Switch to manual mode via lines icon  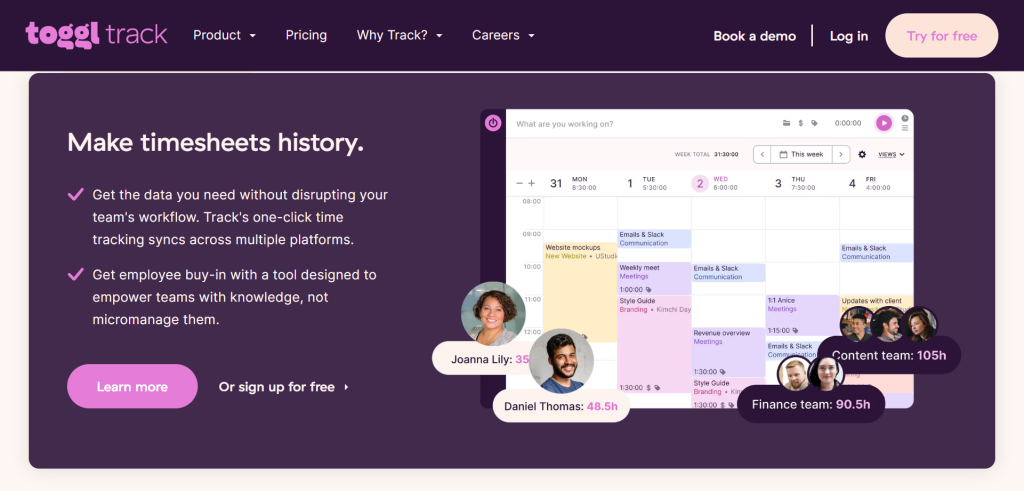tap(904, 128)
